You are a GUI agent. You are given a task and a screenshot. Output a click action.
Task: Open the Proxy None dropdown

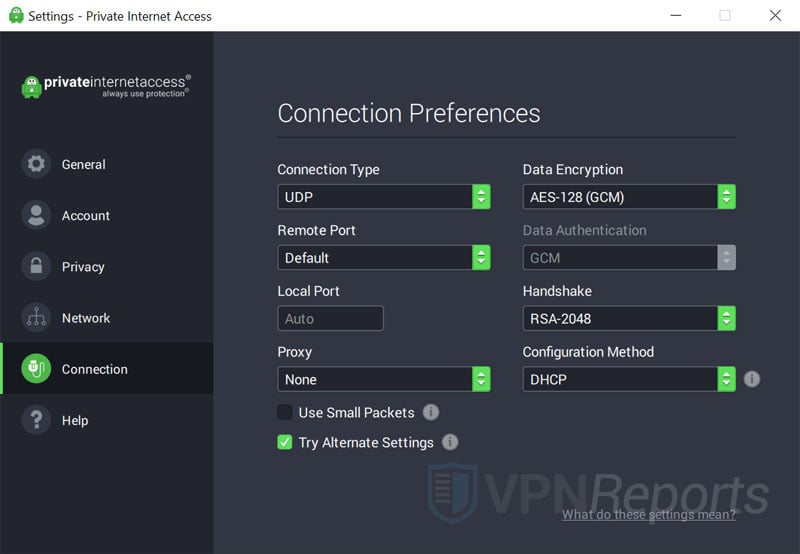coord(384,379)
